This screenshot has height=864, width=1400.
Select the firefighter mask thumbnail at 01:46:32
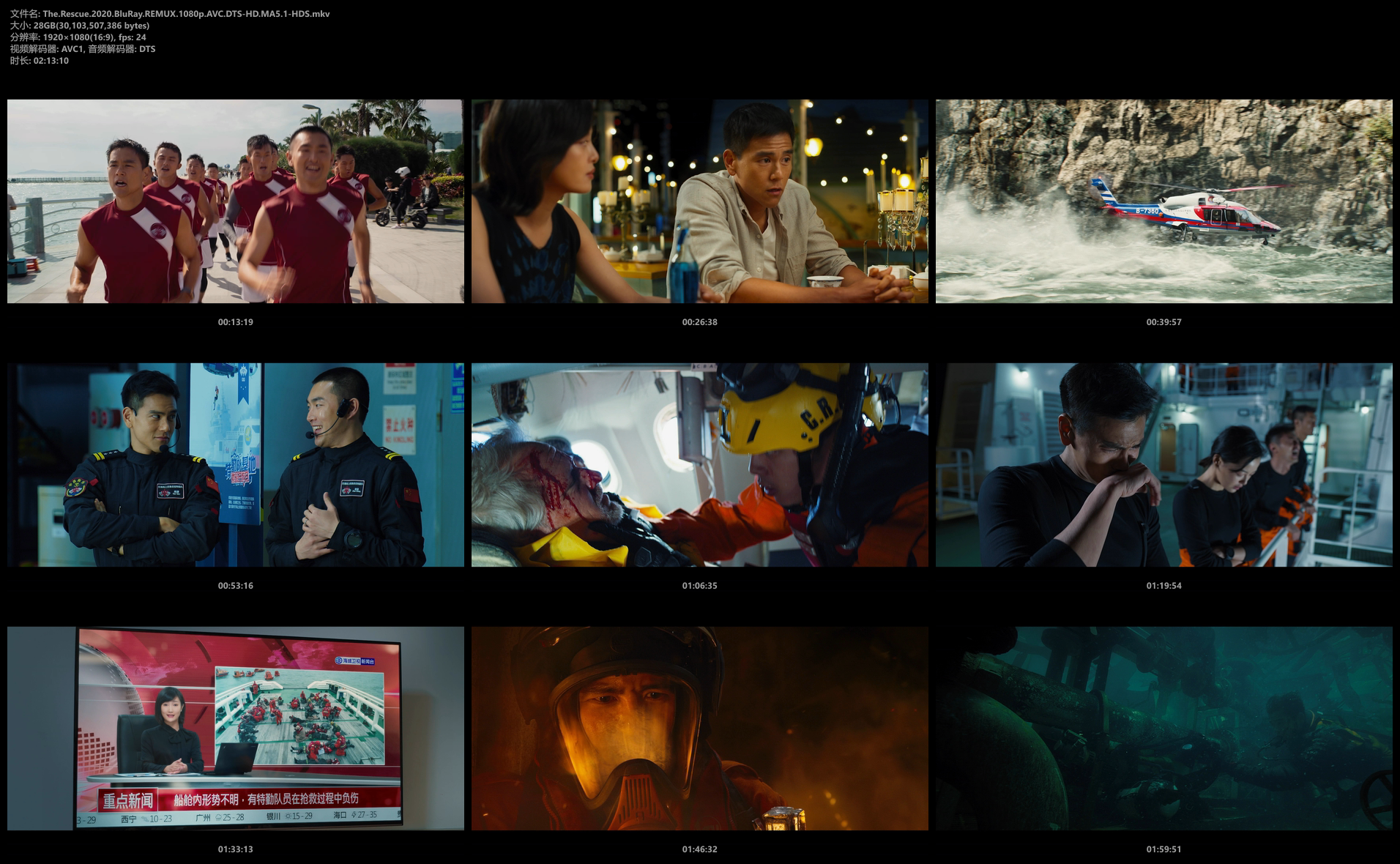coord(700,729)
